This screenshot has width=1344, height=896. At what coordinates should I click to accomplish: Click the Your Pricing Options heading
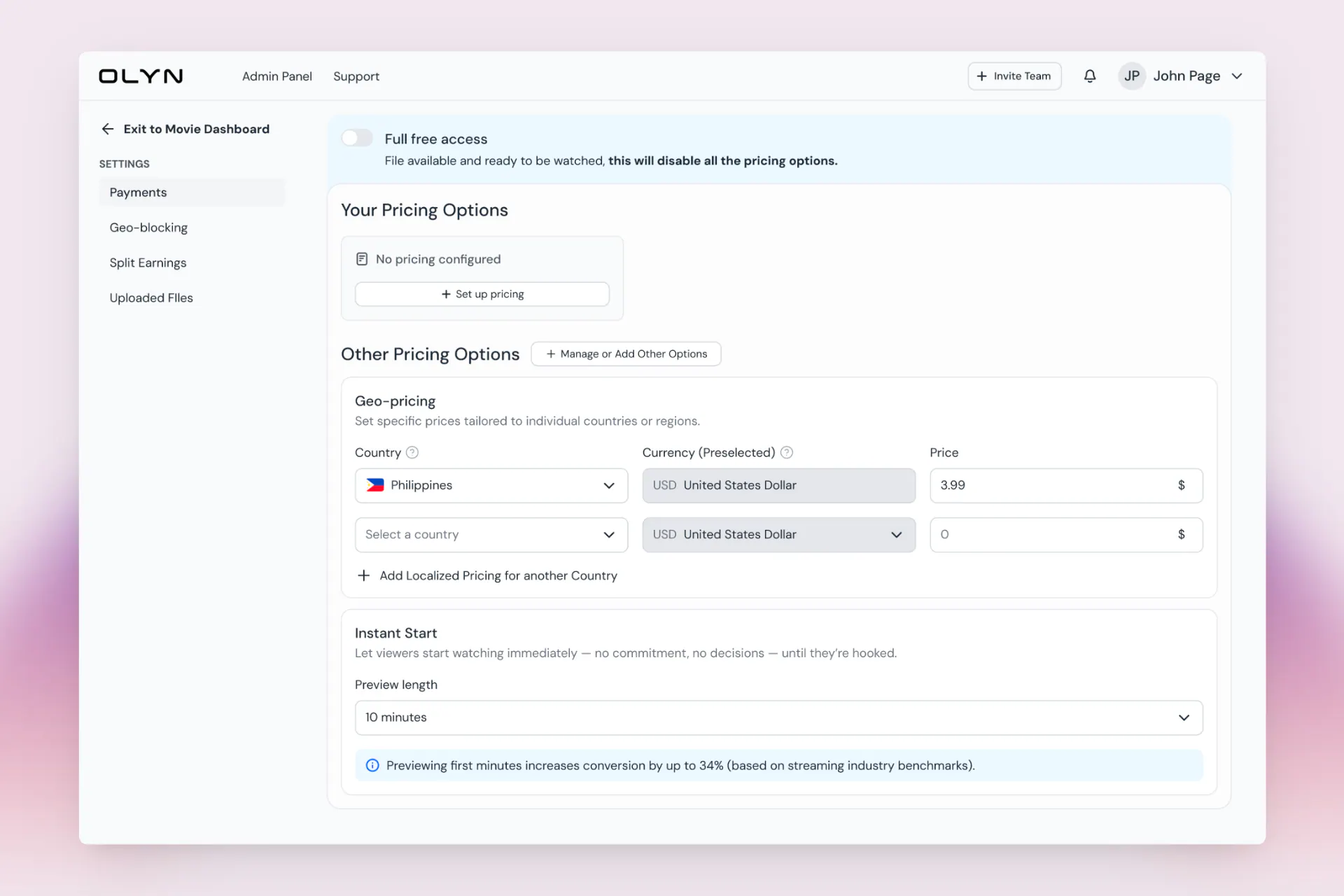424,210
